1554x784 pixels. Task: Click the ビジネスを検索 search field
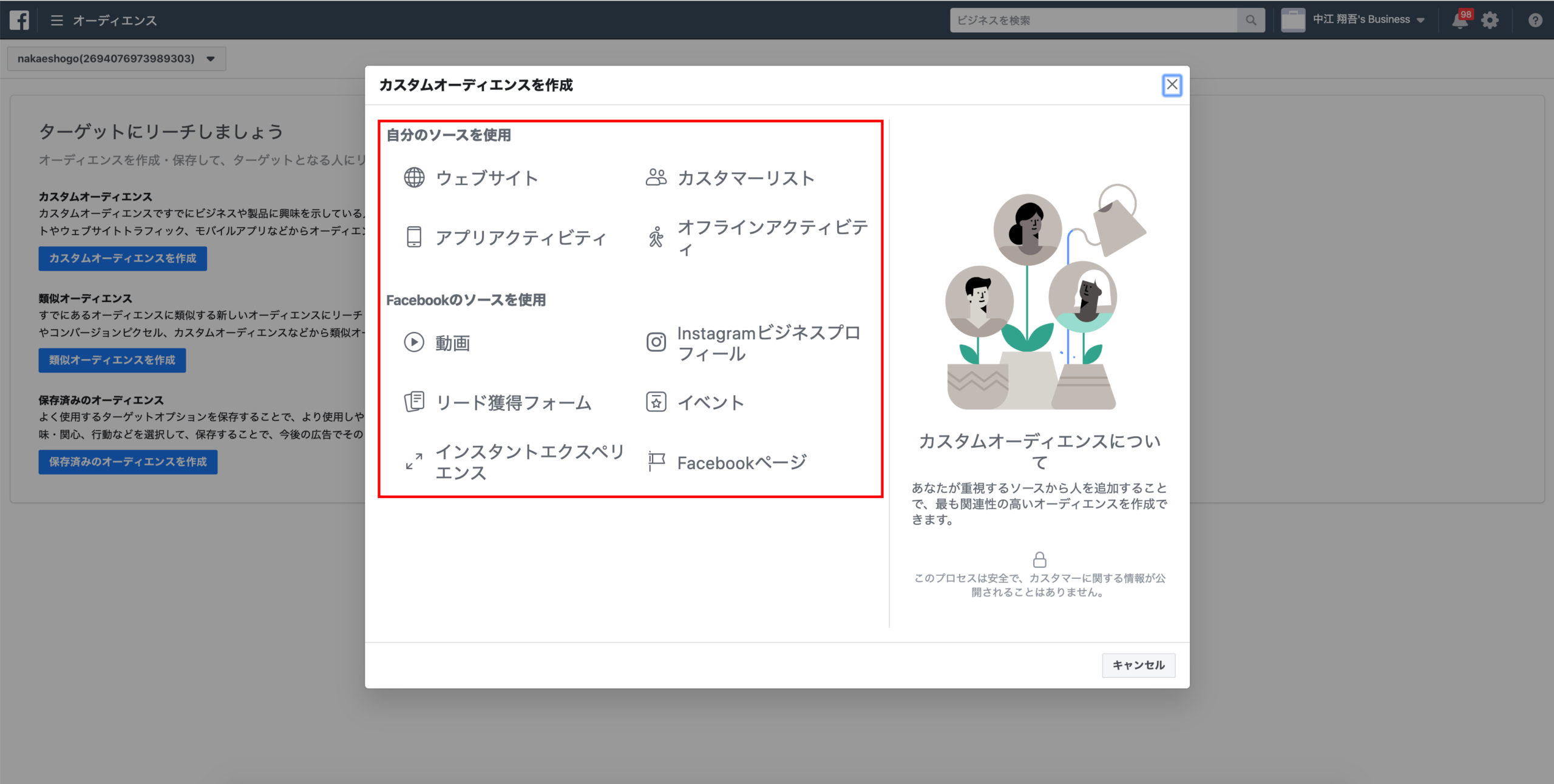coord(1094,20)
